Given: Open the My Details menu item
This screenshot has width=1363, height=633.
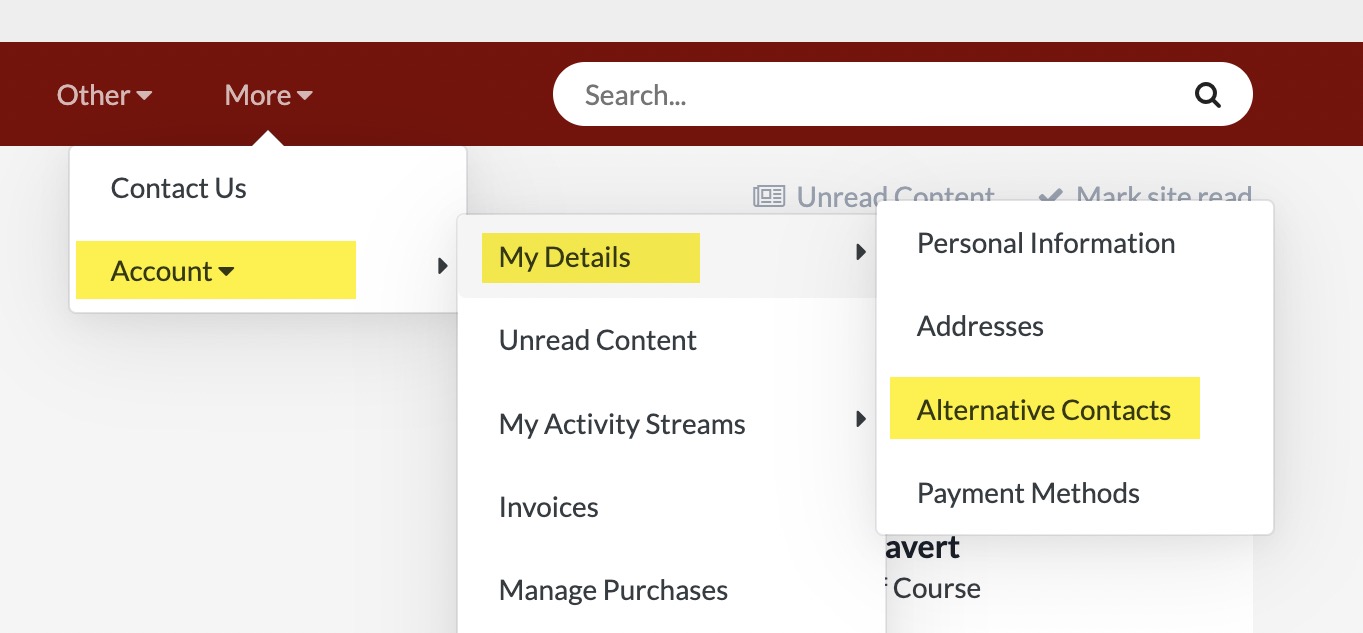Looking at the screenshot, I should 565,257.
